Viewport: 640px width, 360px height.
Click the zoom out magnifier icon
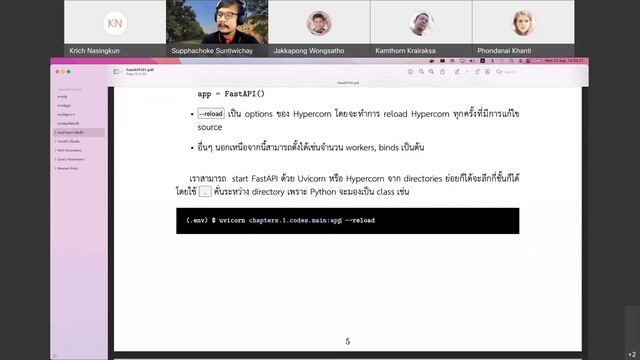pos(421,72)
